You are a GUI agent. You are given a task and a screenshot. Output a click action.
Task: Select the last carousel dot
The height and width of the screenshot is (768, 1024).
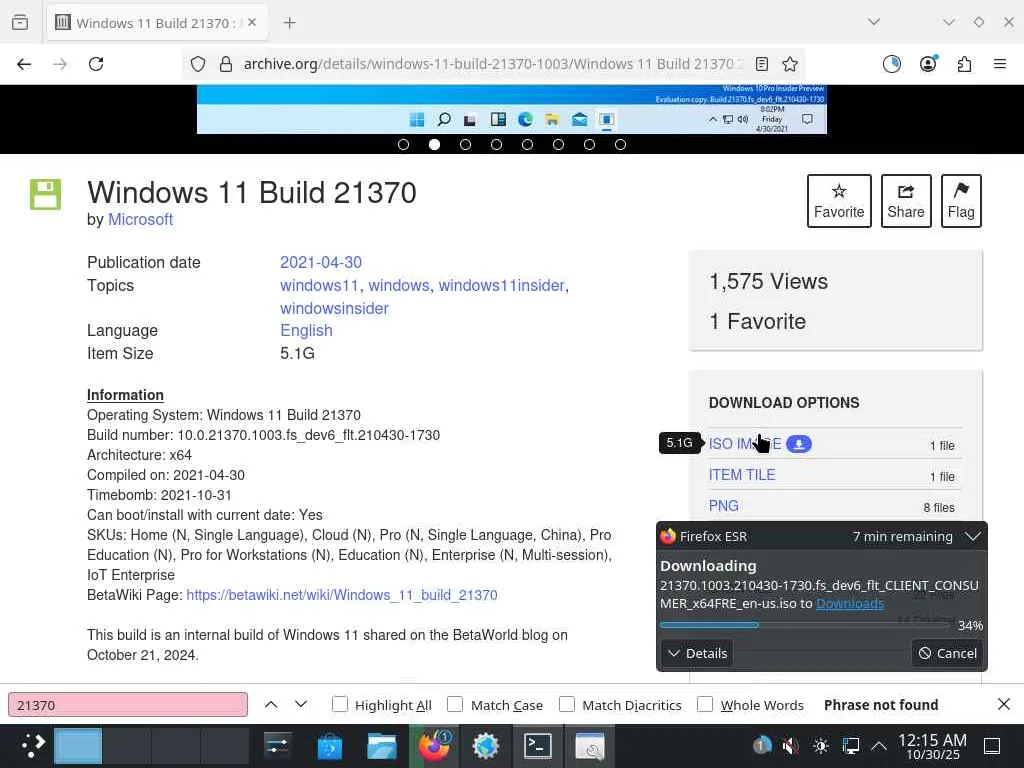click(620, 144)
